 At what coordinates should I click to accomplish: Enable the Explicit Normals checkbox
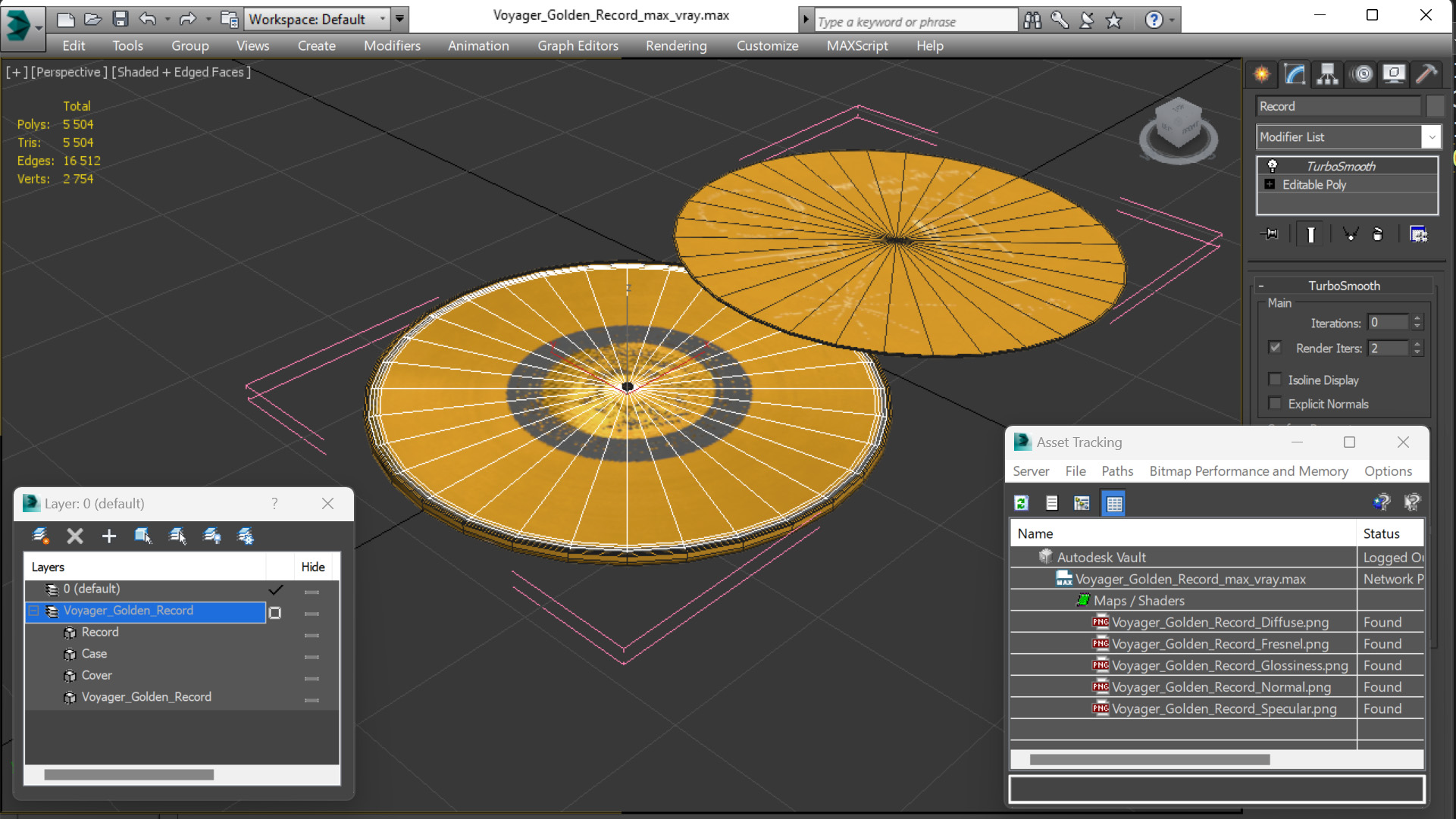point(1275,403)
